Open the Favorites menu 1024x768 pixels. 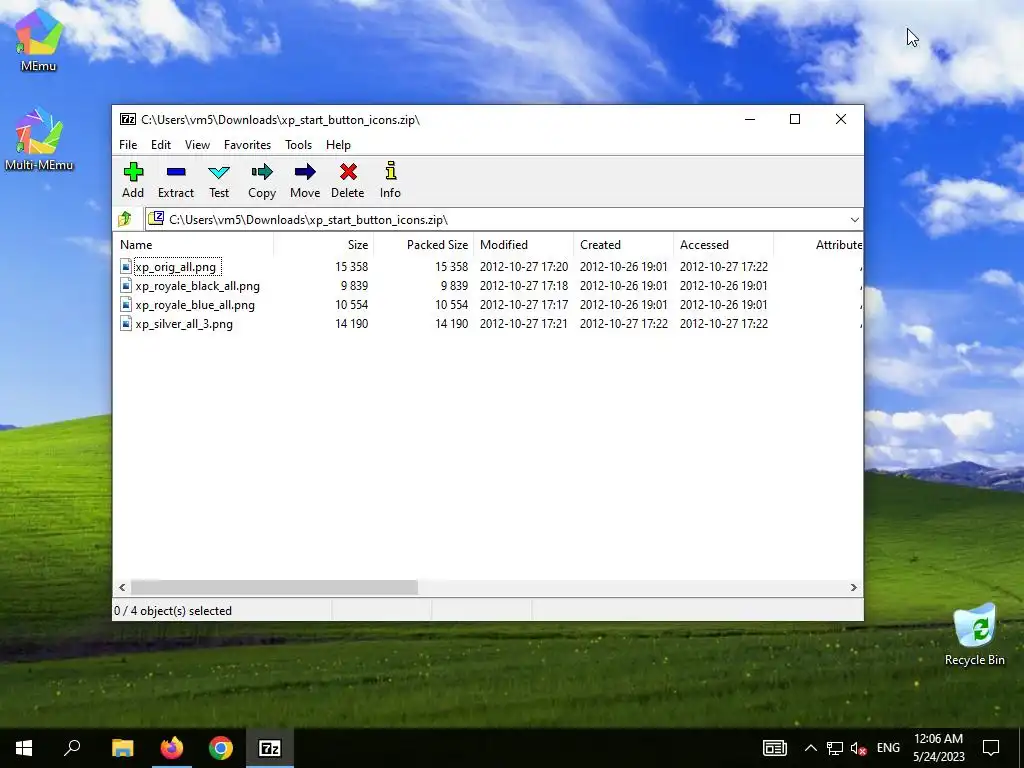click(x=247, y=145)
